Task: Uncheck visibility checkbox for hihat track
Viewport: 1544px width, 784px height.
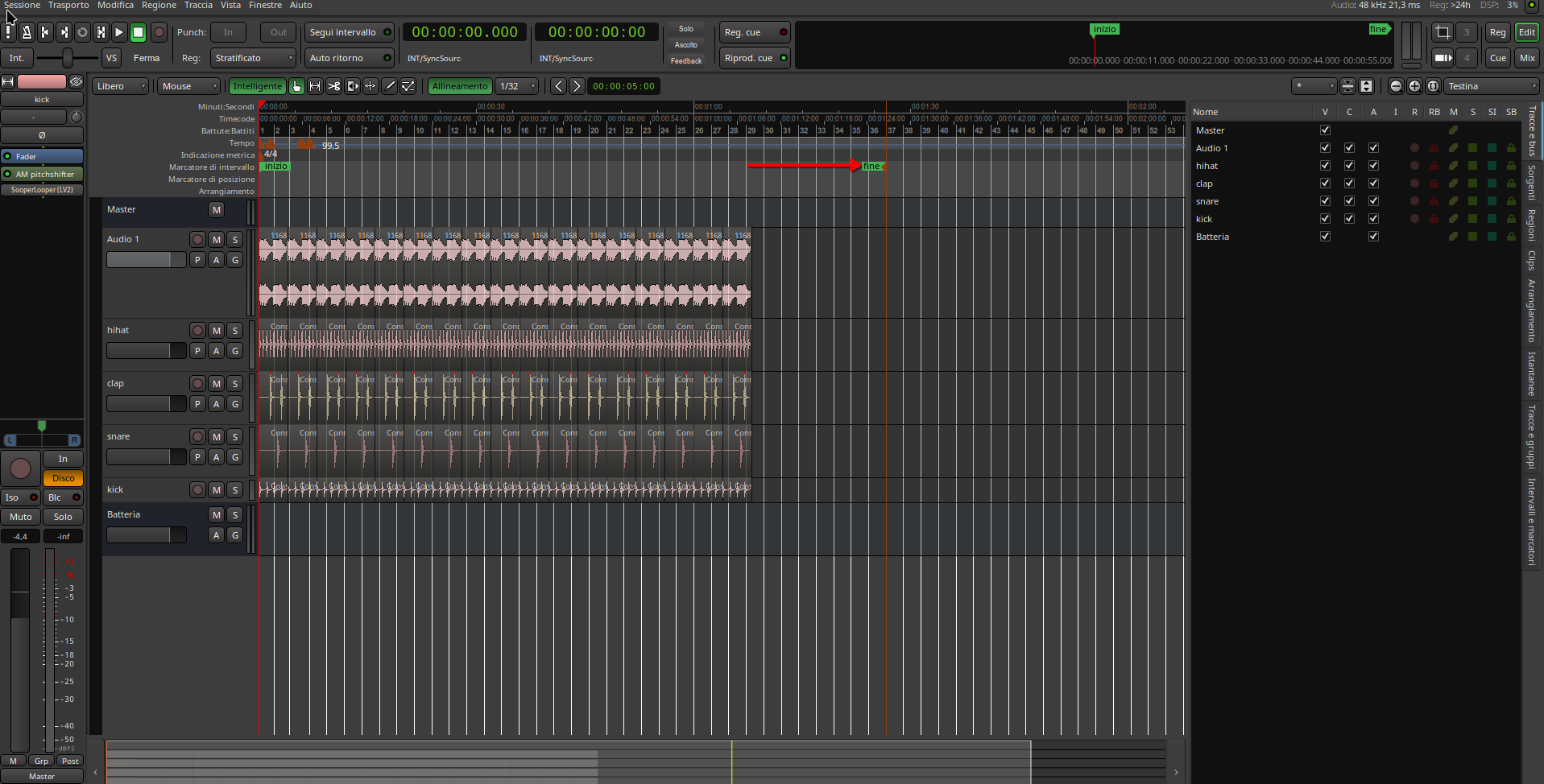Action: 1325,166
